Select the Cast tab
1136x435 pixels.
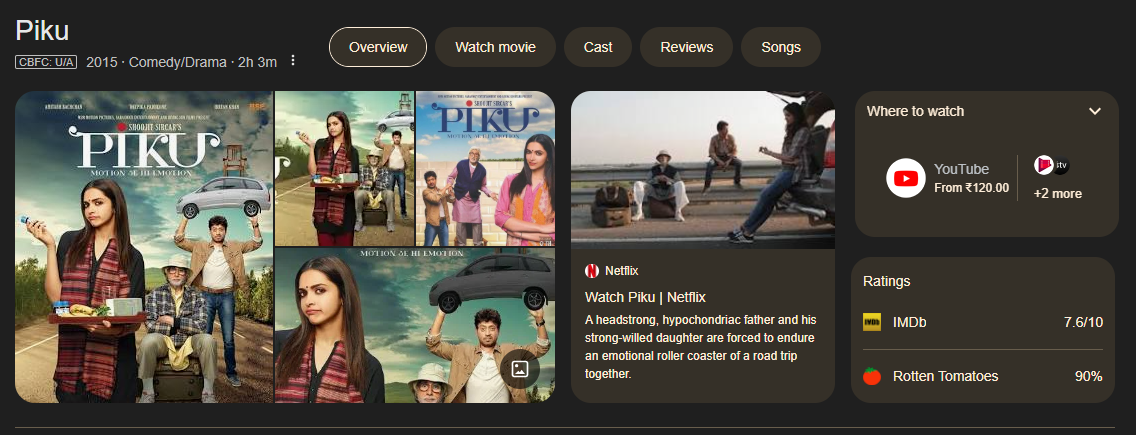(598, 47)
